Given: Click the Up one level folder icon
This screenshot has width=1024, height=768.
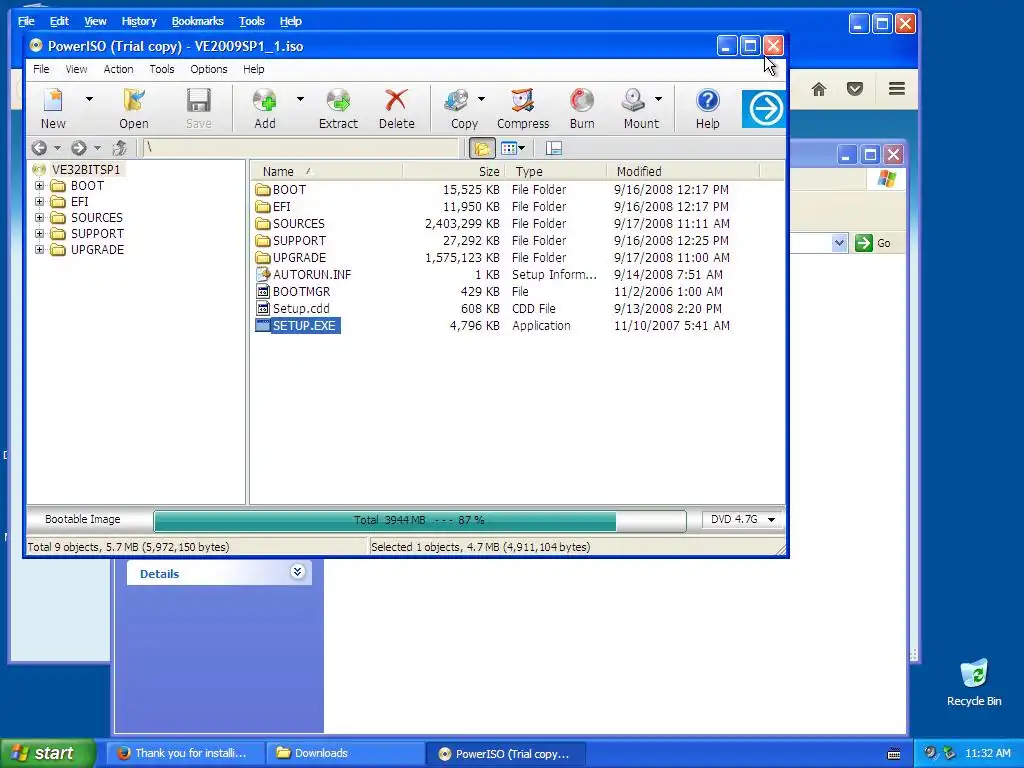Looking at the screenshot, I should click(x=120, y=148).
